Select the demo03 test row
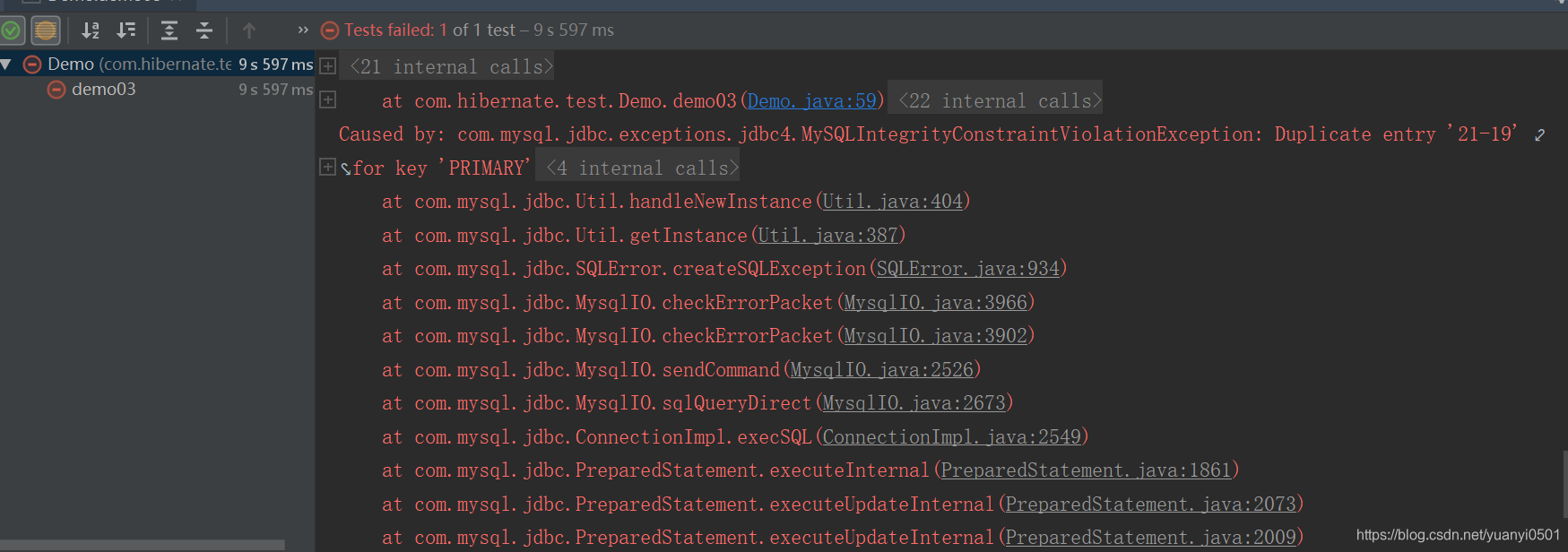The image size is (1568, 552). 157,90
